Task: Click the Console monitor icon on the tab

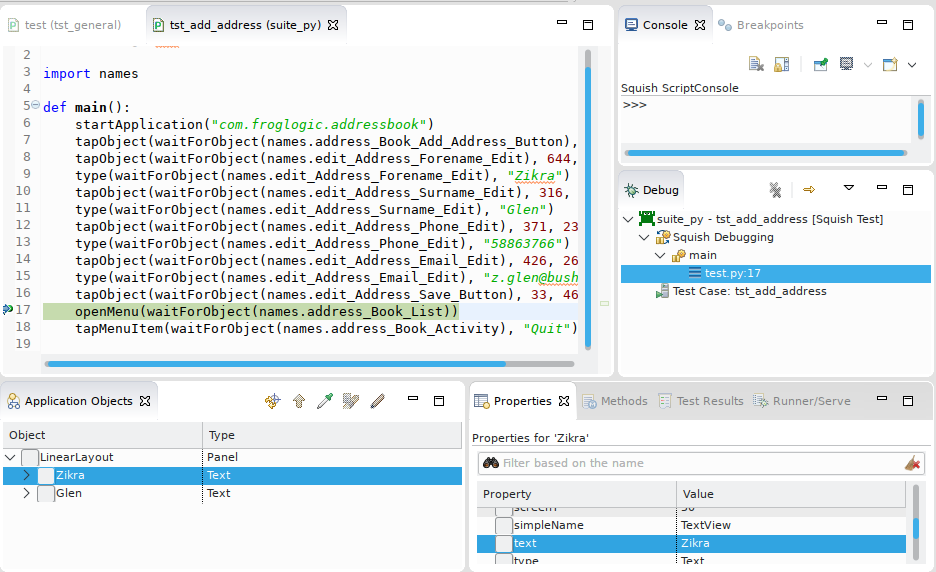Action: (631, 24)
